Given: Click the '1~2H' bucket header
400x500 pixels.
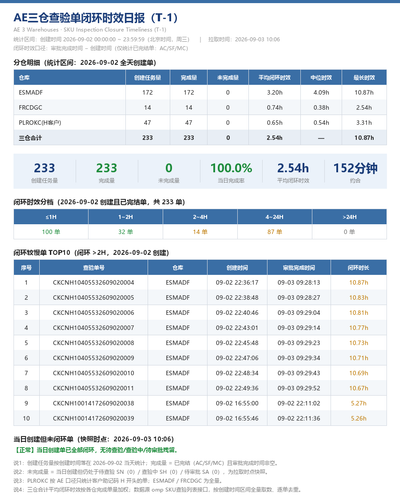Looking at the screenshot, I should tap(126, 217).
